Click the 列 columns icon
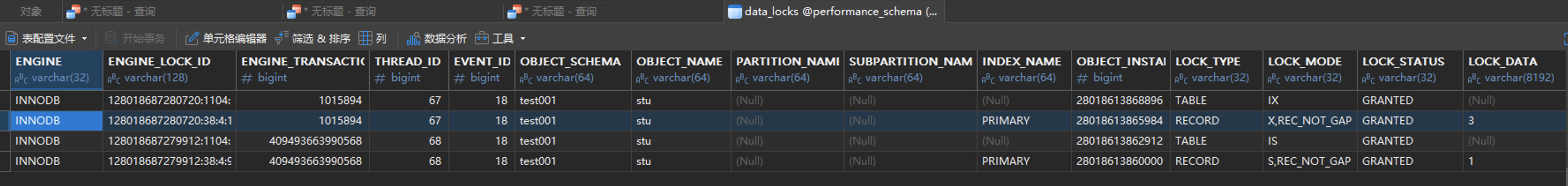The height and width of the screenshot is (186, 1568). coord(365,38)
